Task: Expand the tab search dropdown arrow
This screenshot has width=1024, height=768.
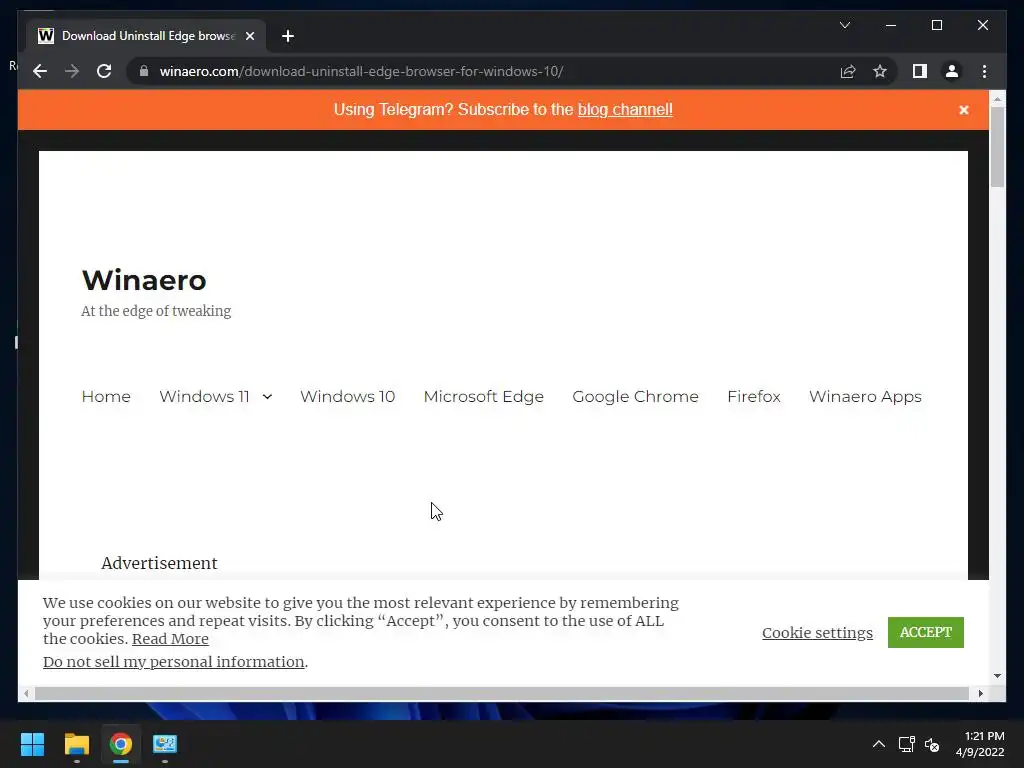Action: tap(844, 25)
